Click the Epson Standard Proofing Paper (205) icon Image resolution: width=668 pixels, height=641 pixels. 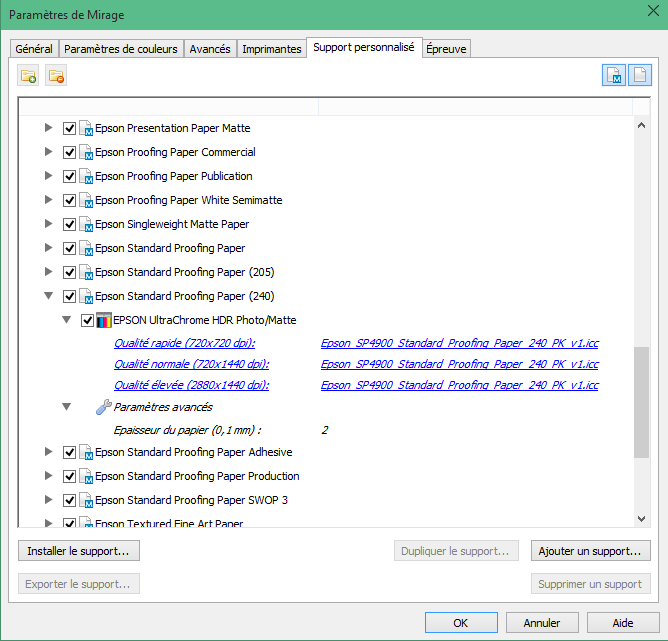86,272
